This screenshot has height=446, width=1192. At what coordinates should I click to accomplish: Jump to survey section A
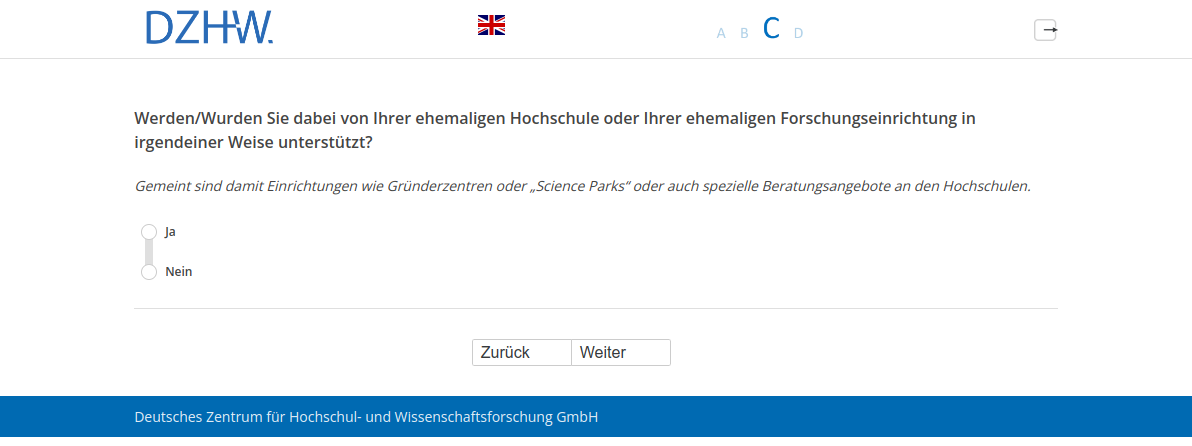pyautogui.click(x=721, y=33)
